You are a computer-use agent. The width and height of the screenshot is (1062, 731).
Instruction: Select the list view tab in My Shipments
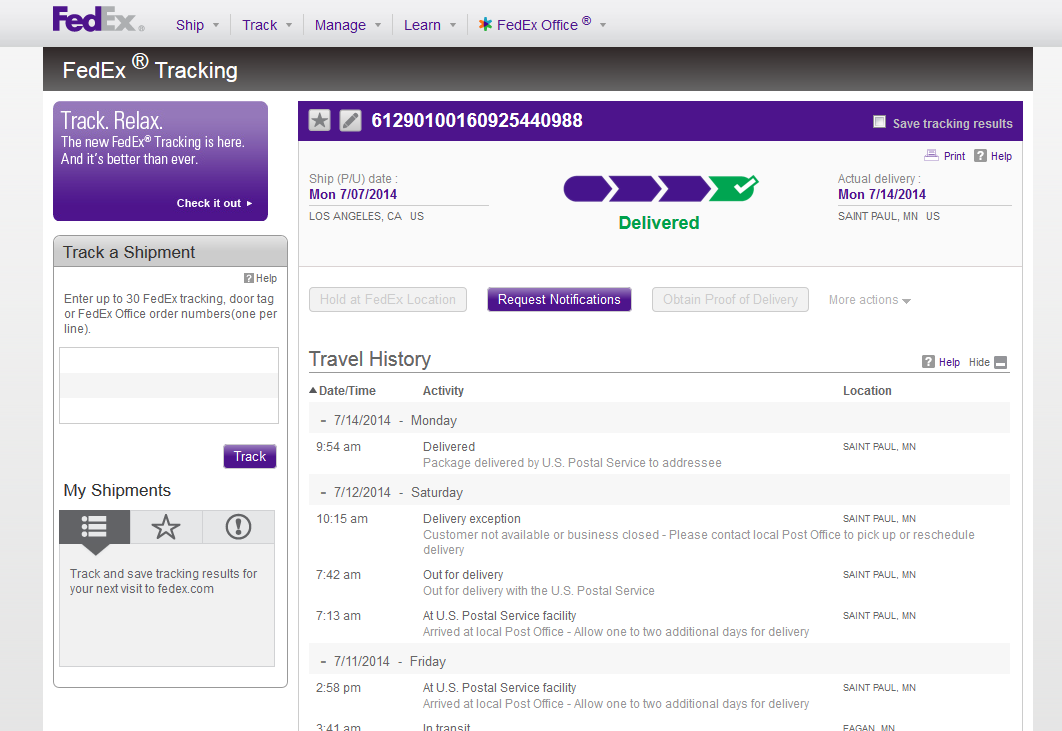pyautogui.click(x=94, y=526)
